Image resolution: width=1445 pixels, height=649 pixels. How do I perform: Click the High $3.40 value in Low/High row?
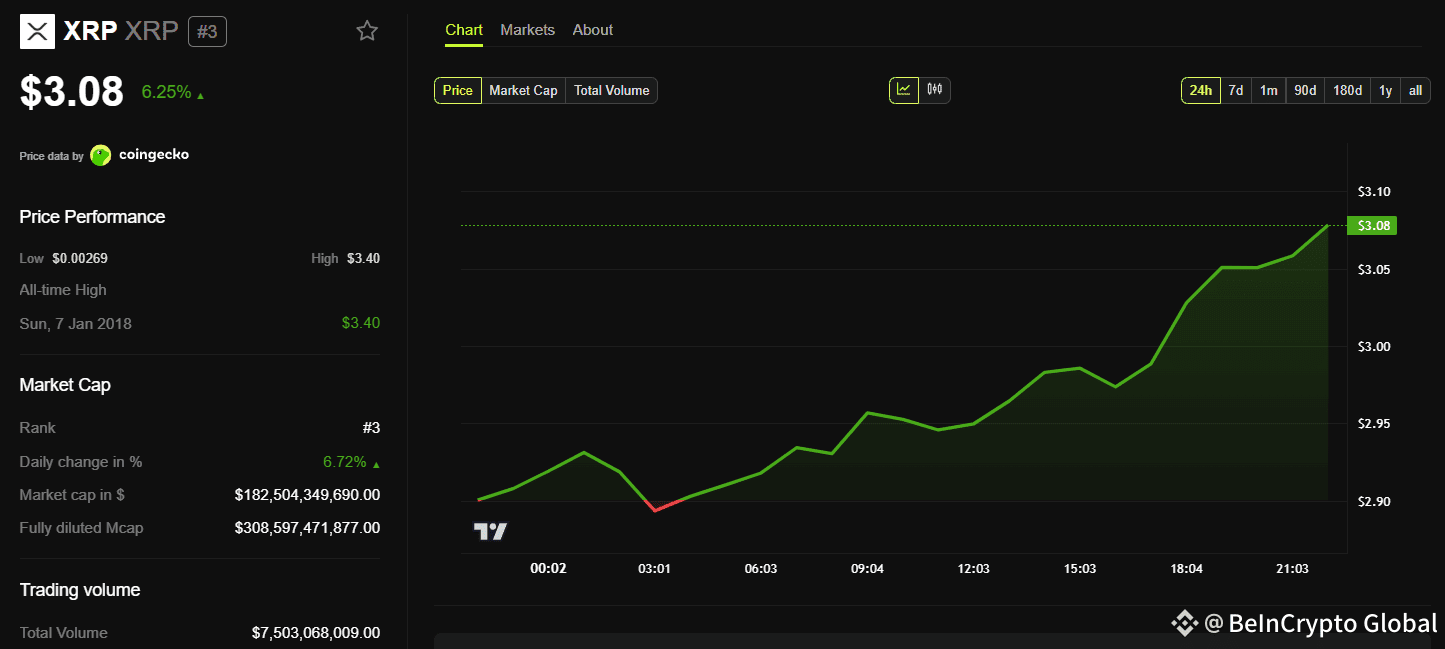(x=363, y=258)
